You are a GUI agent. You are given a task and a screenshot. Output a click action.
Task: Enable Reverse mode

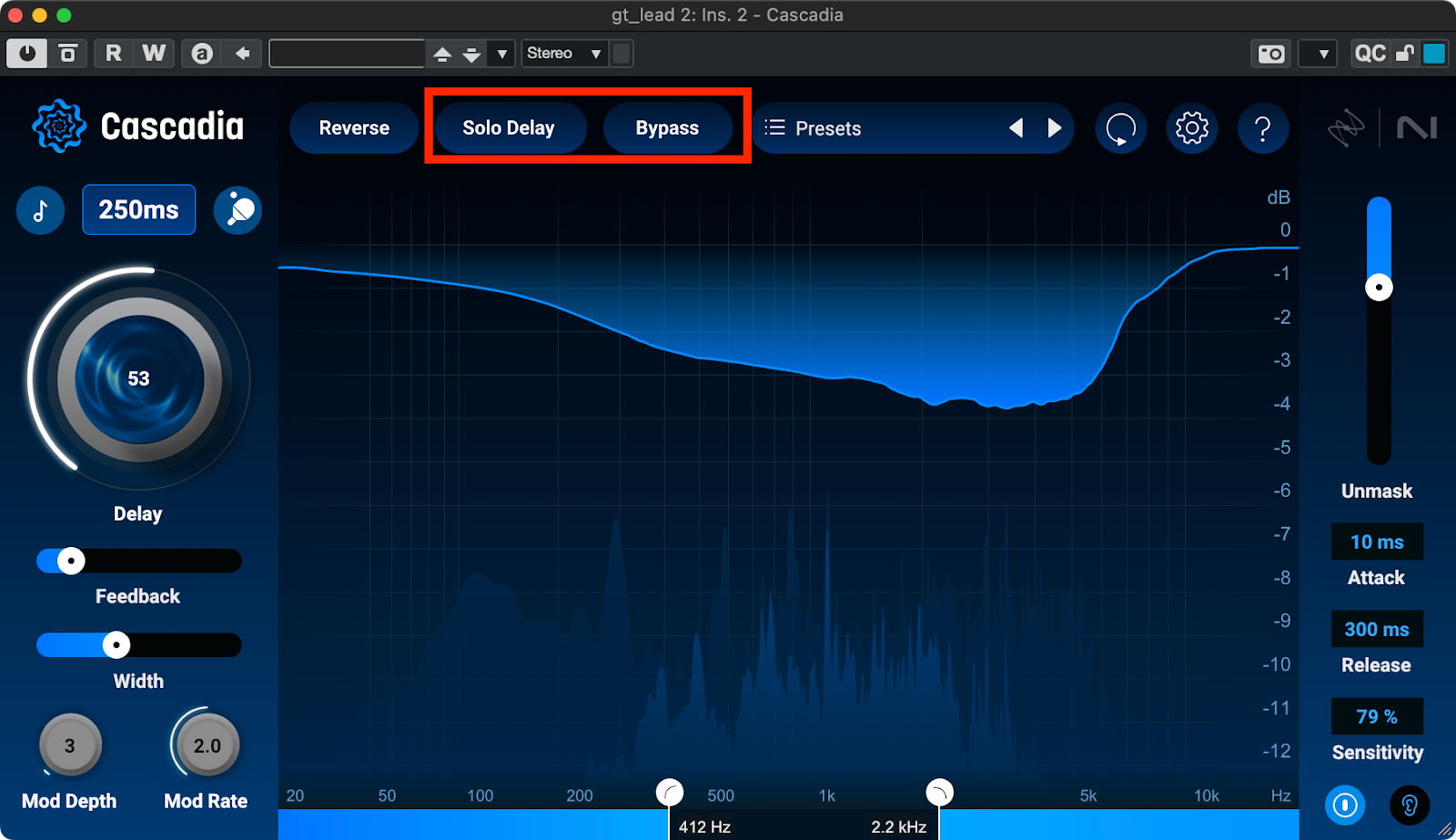[354, 128]
